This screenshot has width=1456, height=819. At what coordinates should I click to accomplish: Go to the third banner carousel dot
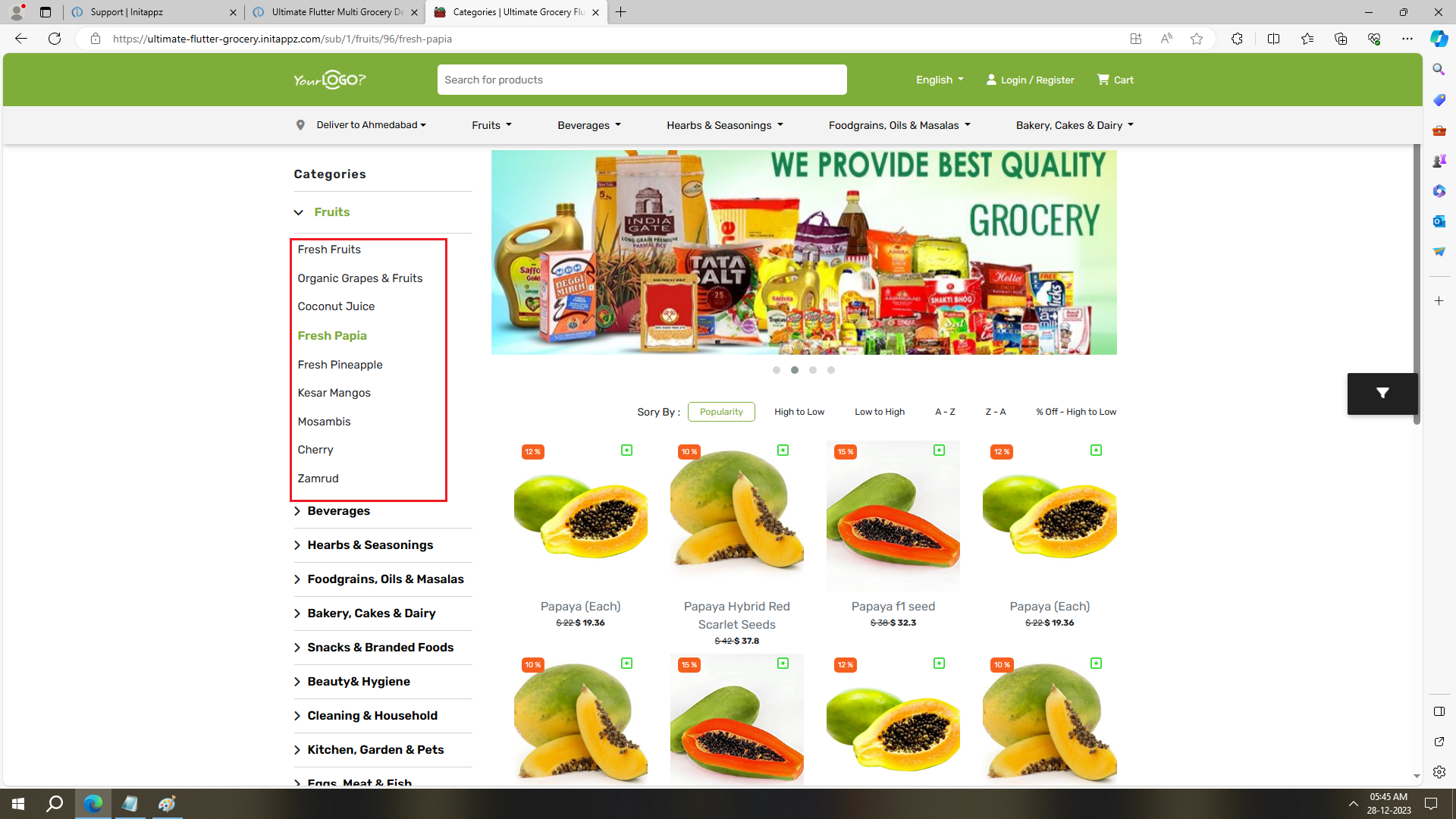click(813, 370)
